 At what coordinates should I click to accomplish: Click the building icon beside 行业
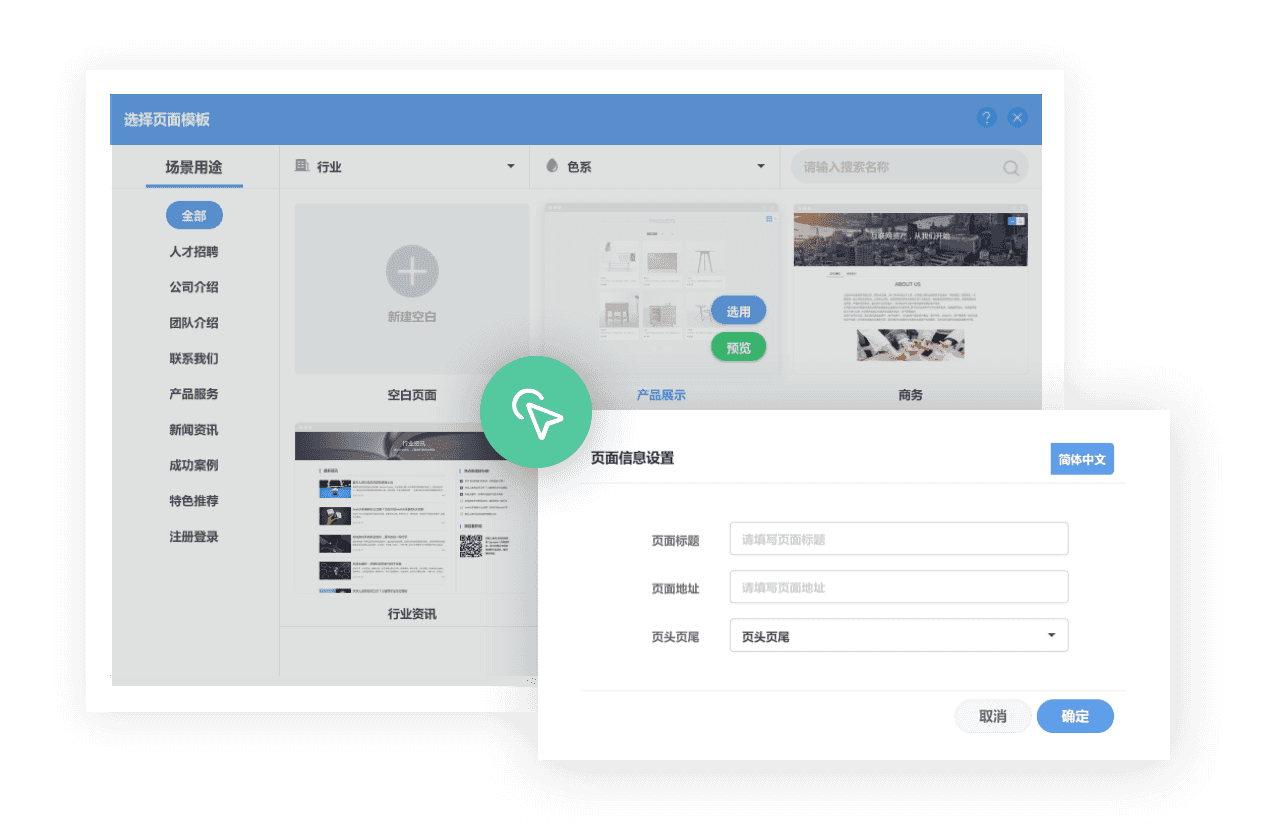pos(301,166)
